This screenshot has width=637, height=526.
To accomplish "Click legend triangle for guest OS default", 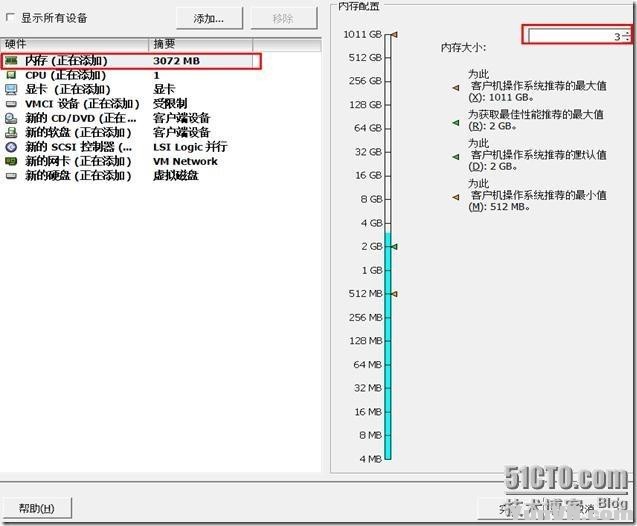I will tap(456, 157).
